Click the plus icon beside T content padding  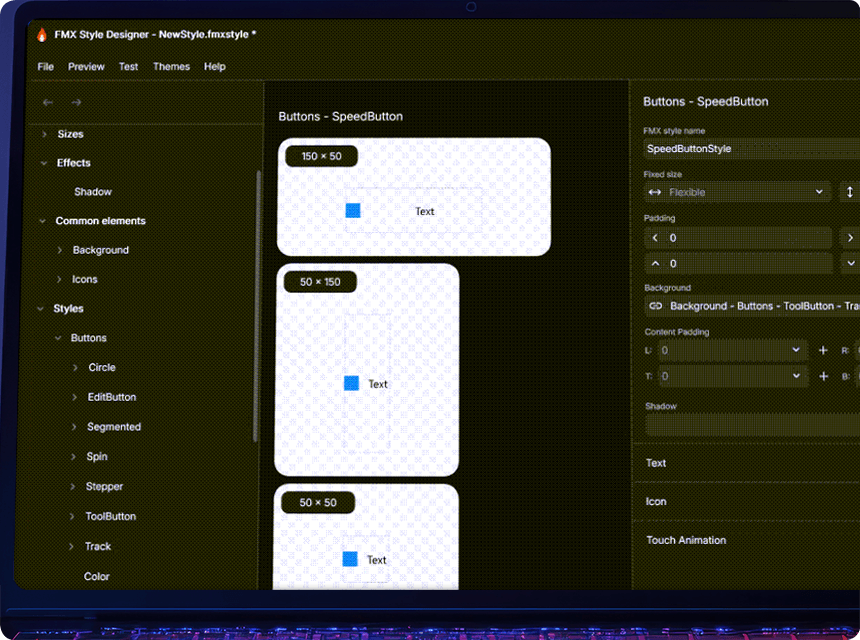(x=824, y=377)
